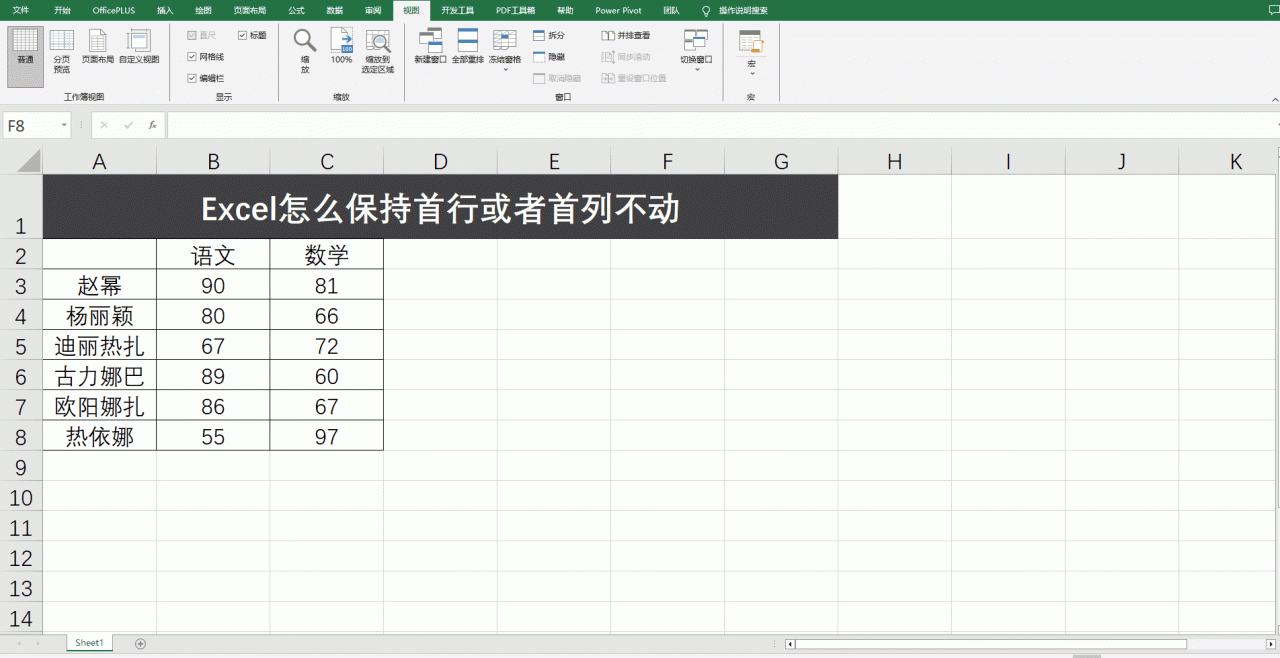Click the horizontal scrollbar thumb
The width and height of the screenshot is (1280, 658).
[x=991, y=644]
